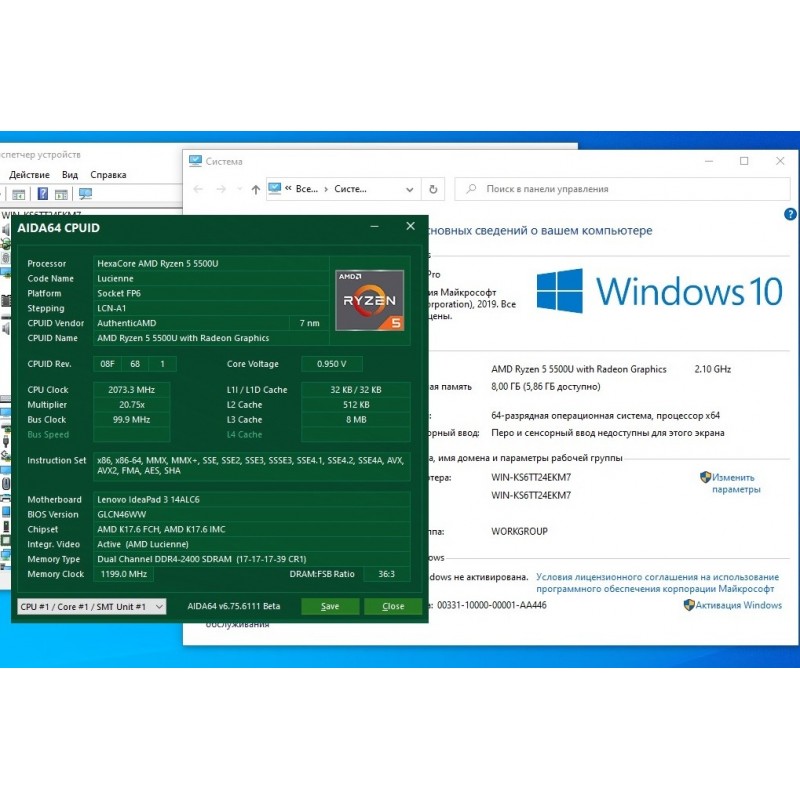Select the LCN-A1 stepping value
Viewport: 800px width, 800px height.
(x=211, y=308)
